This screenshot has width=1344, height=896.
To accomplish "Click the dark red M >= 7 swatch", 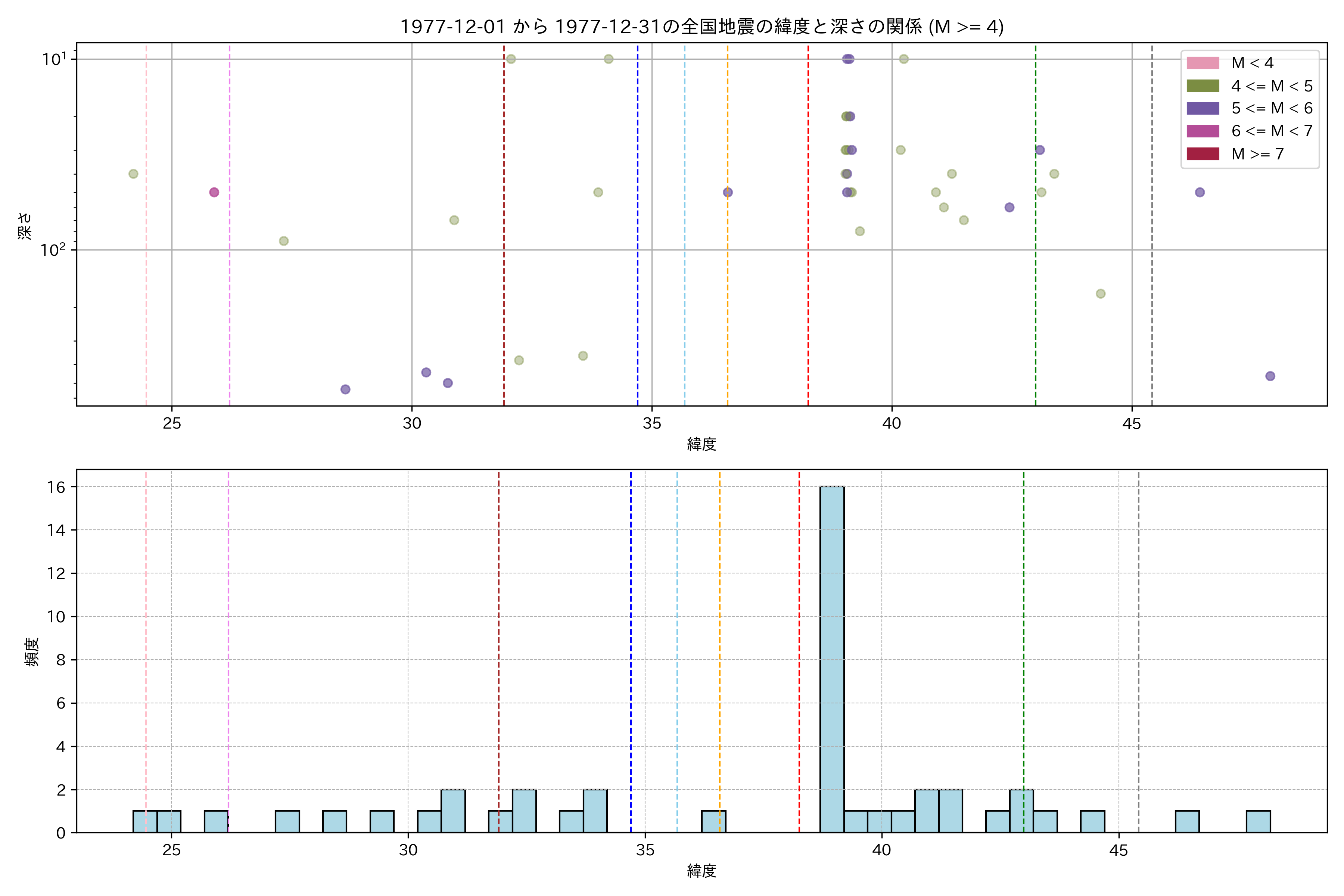I will coord(1202,154).
